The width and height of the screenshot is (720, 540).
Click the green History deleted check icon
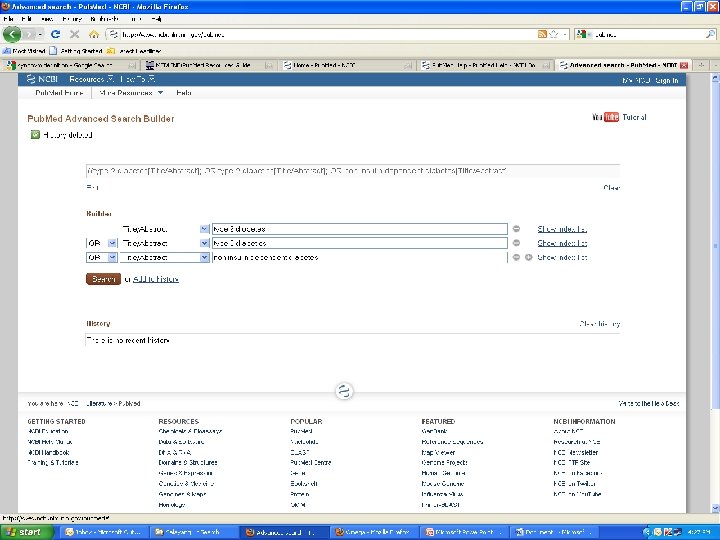[x=35, y=135]
